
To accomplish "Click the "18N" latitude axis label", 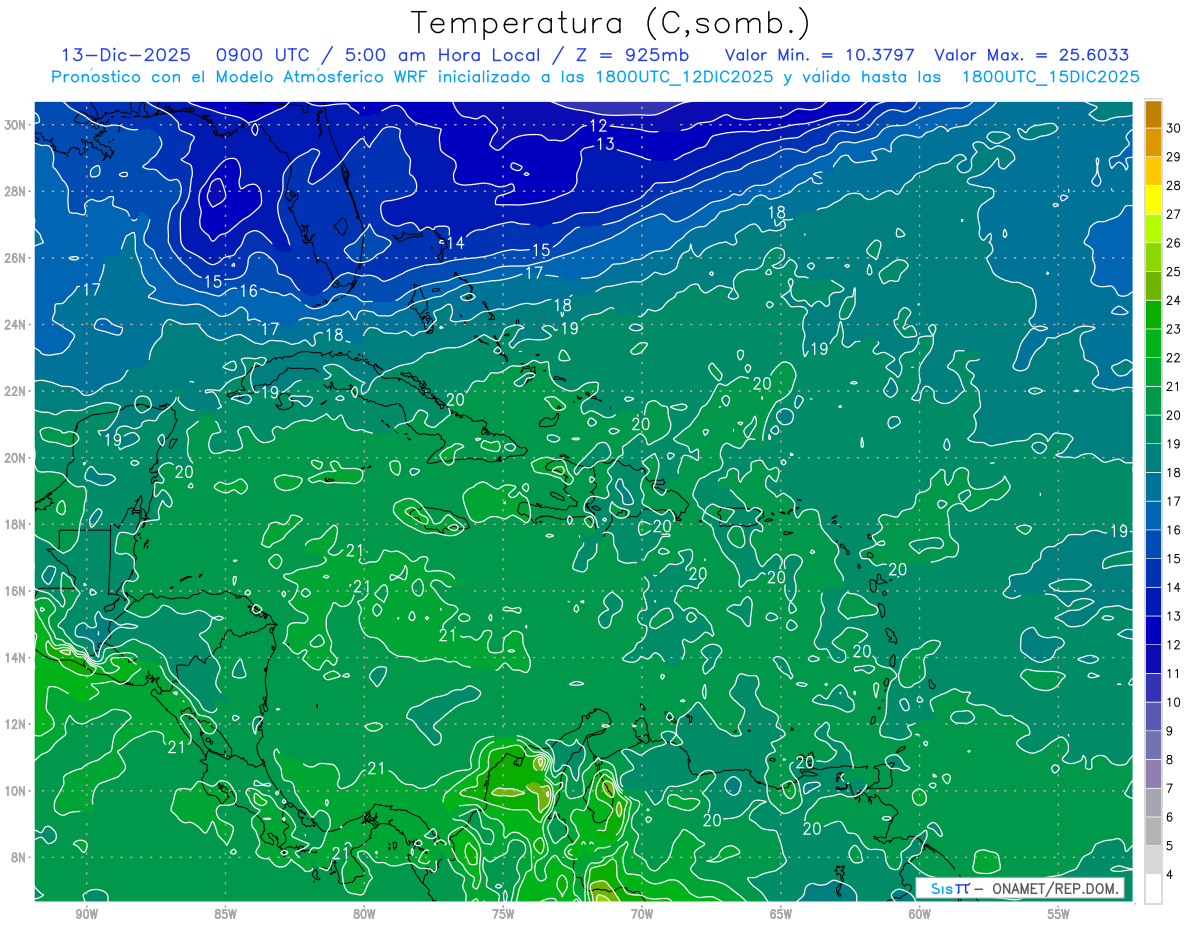I will point(17,524).
